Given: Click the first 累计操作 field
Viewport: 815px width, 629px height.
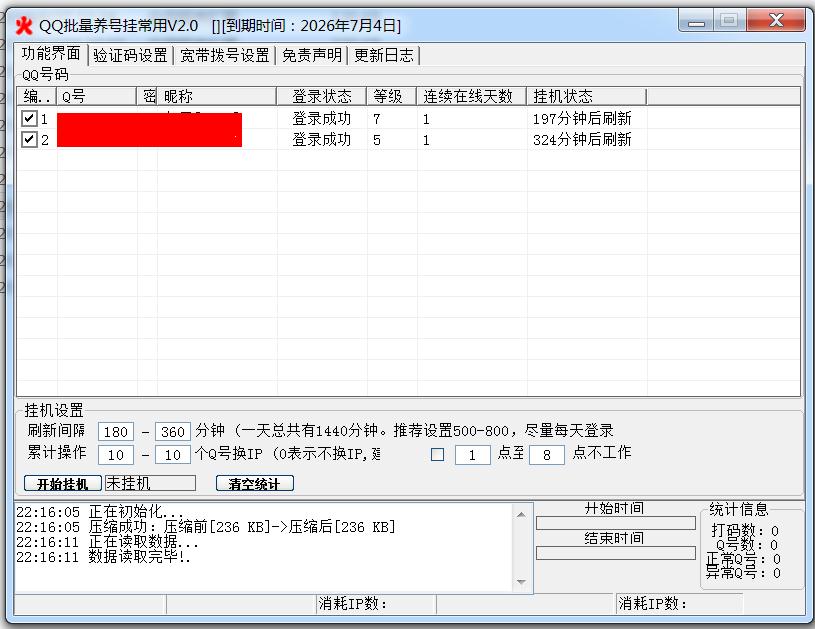Looking at the screenshot, I should 115,455.
